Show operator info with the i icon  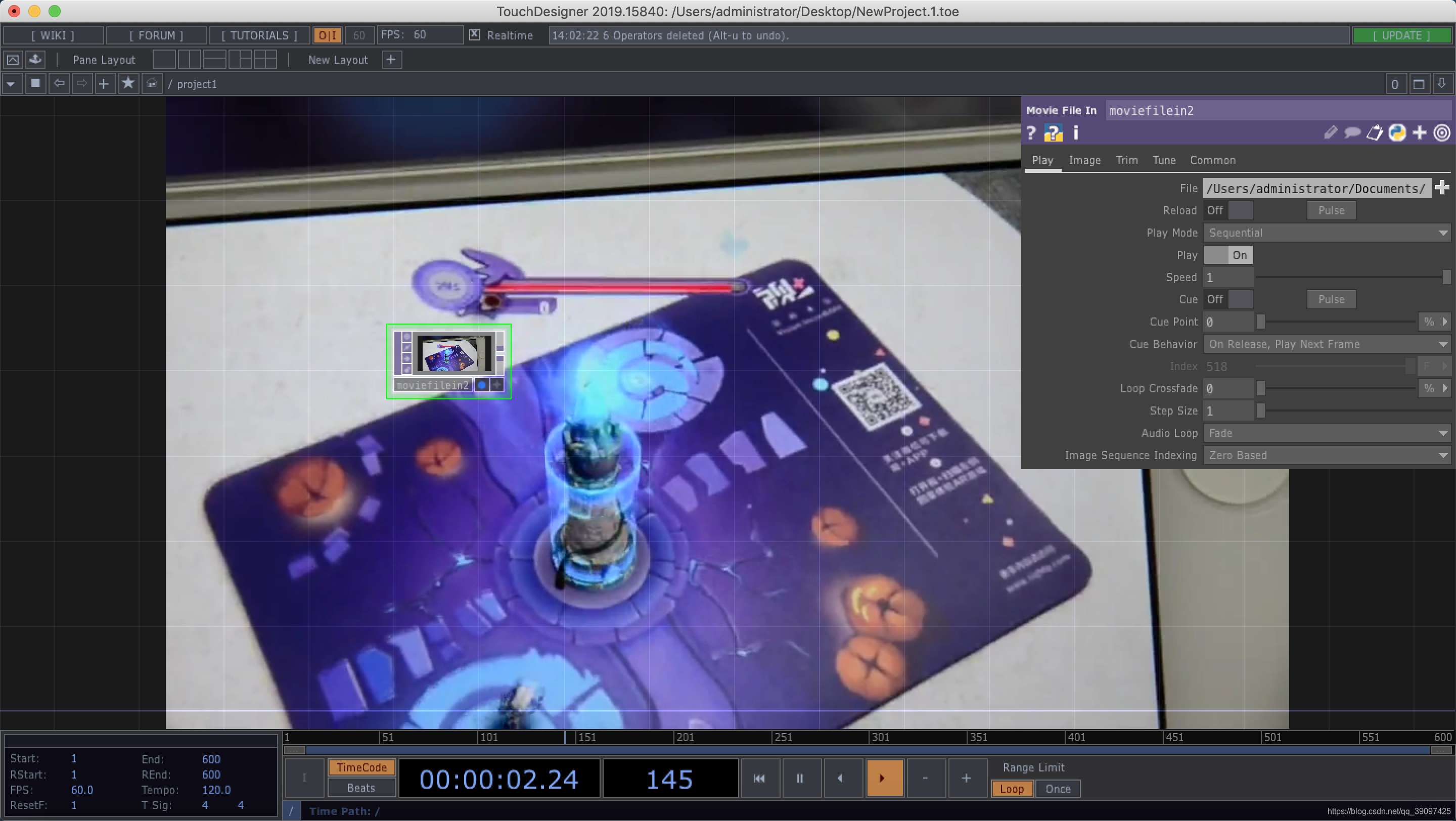coord(1076,133)
